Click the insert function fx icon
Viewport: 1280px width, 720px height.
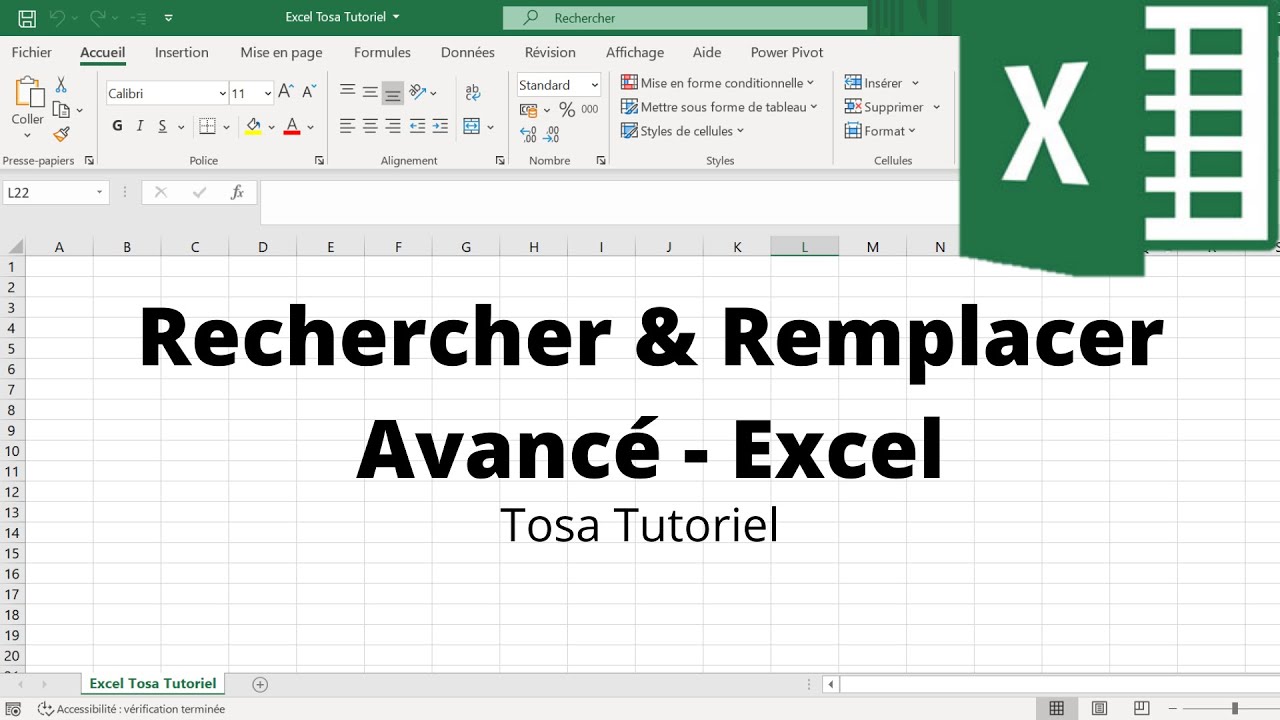click(x=237, y=193)
